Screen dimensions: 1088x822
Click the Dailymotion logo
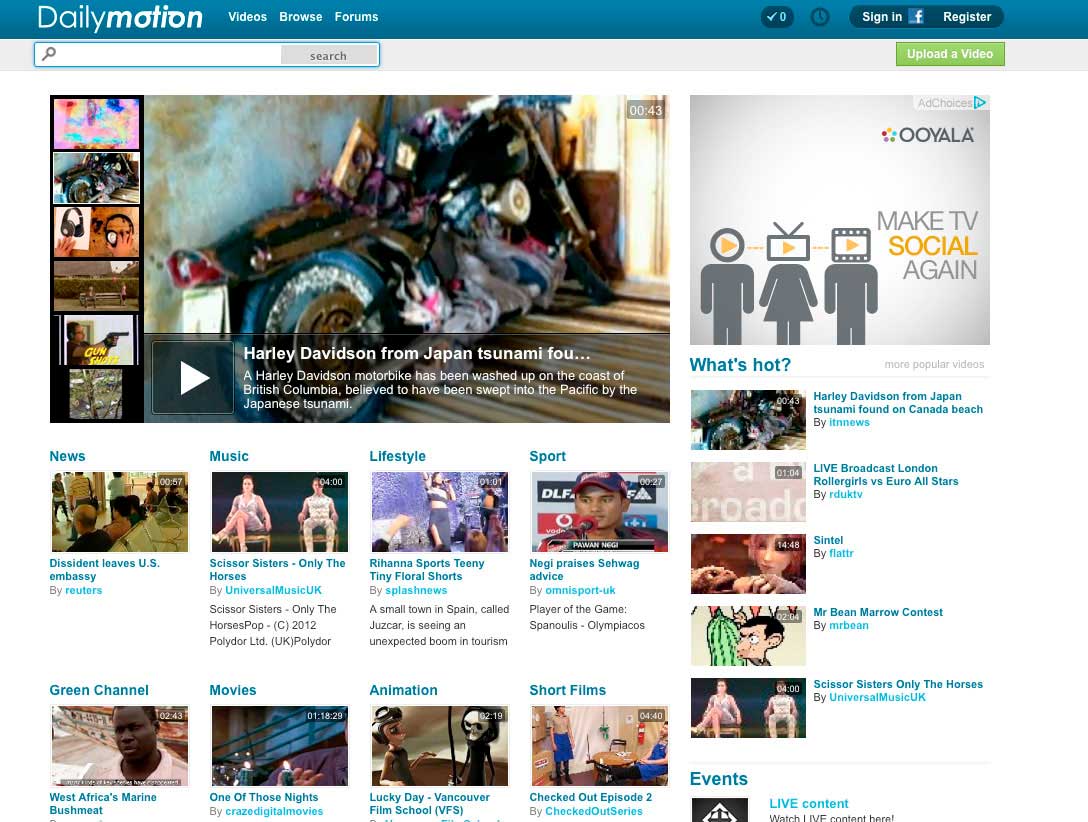click(x=120, y=18)
